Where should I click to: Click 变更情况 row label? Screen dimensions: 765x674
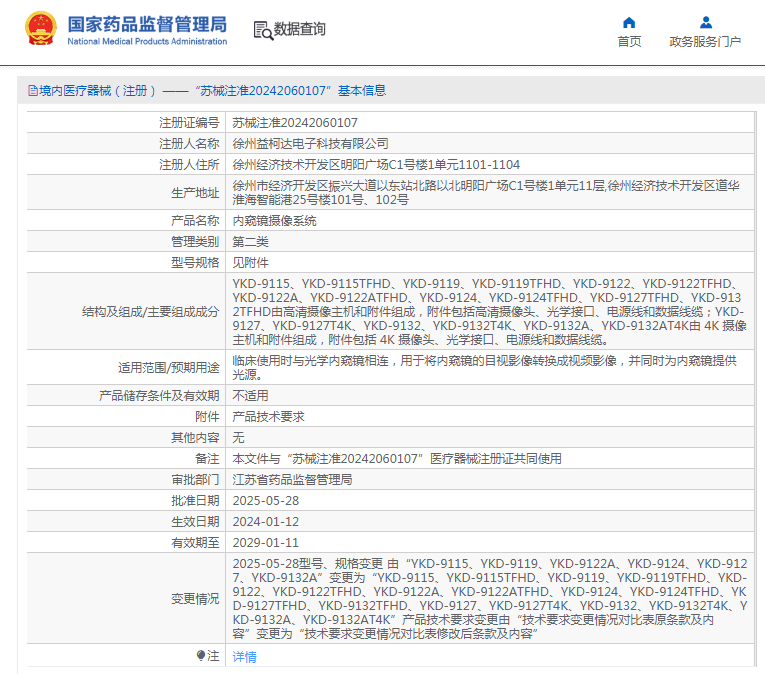[195, 598]
